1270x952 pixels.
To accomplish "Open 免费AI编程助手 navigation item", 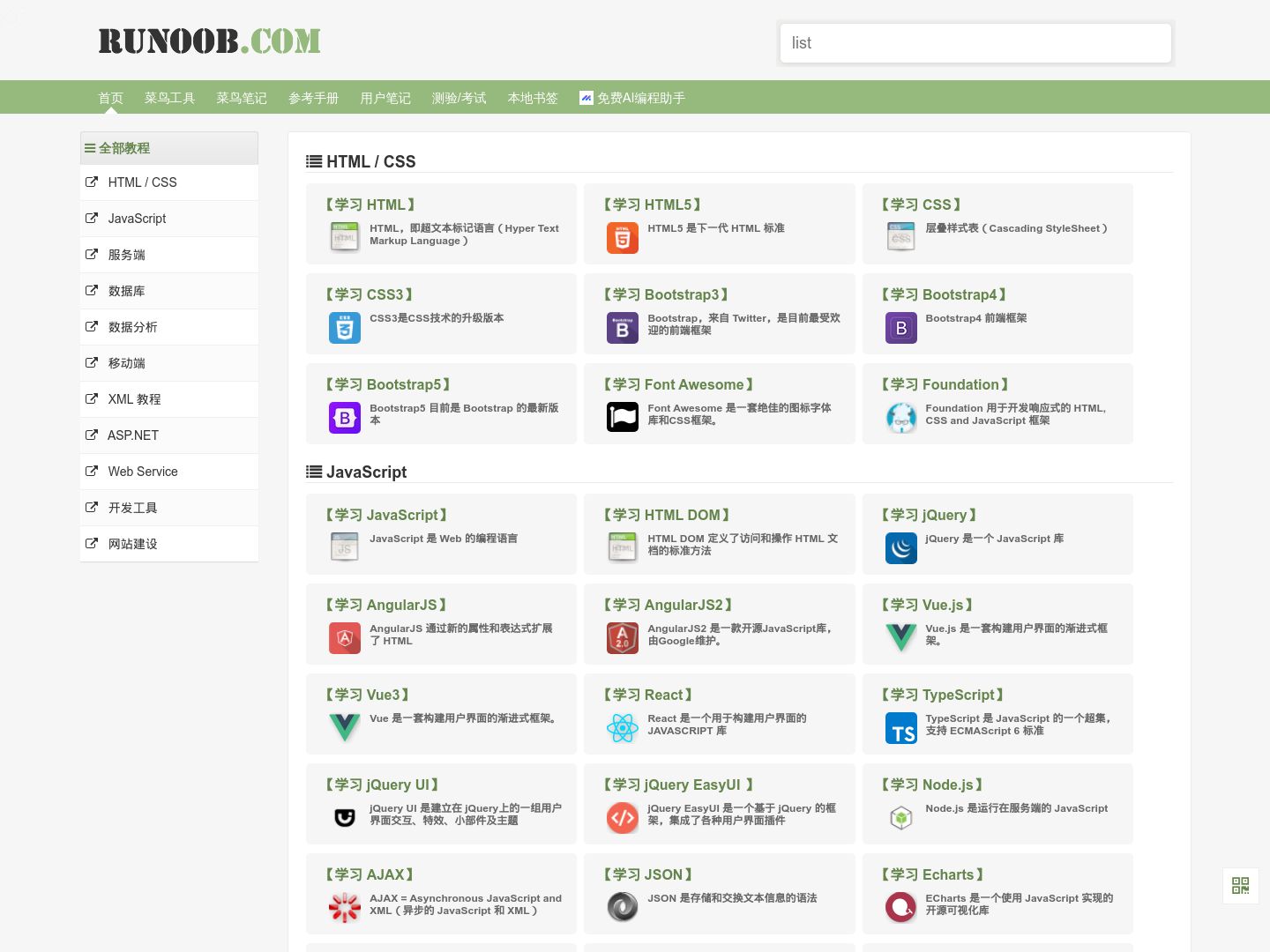I will (x=632, y=98).
